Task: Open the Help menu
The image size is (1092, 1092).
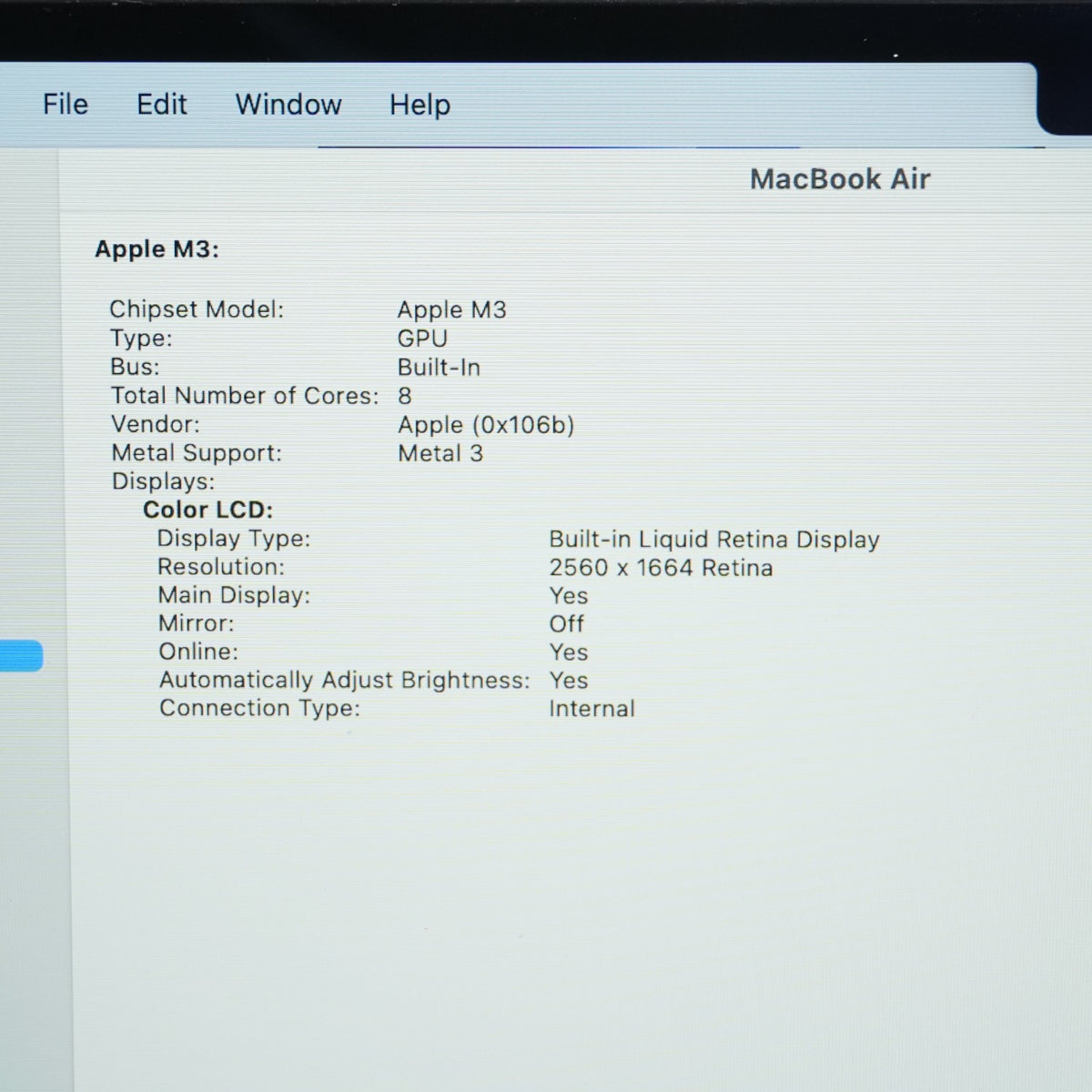Action: (x=420, y=106)
